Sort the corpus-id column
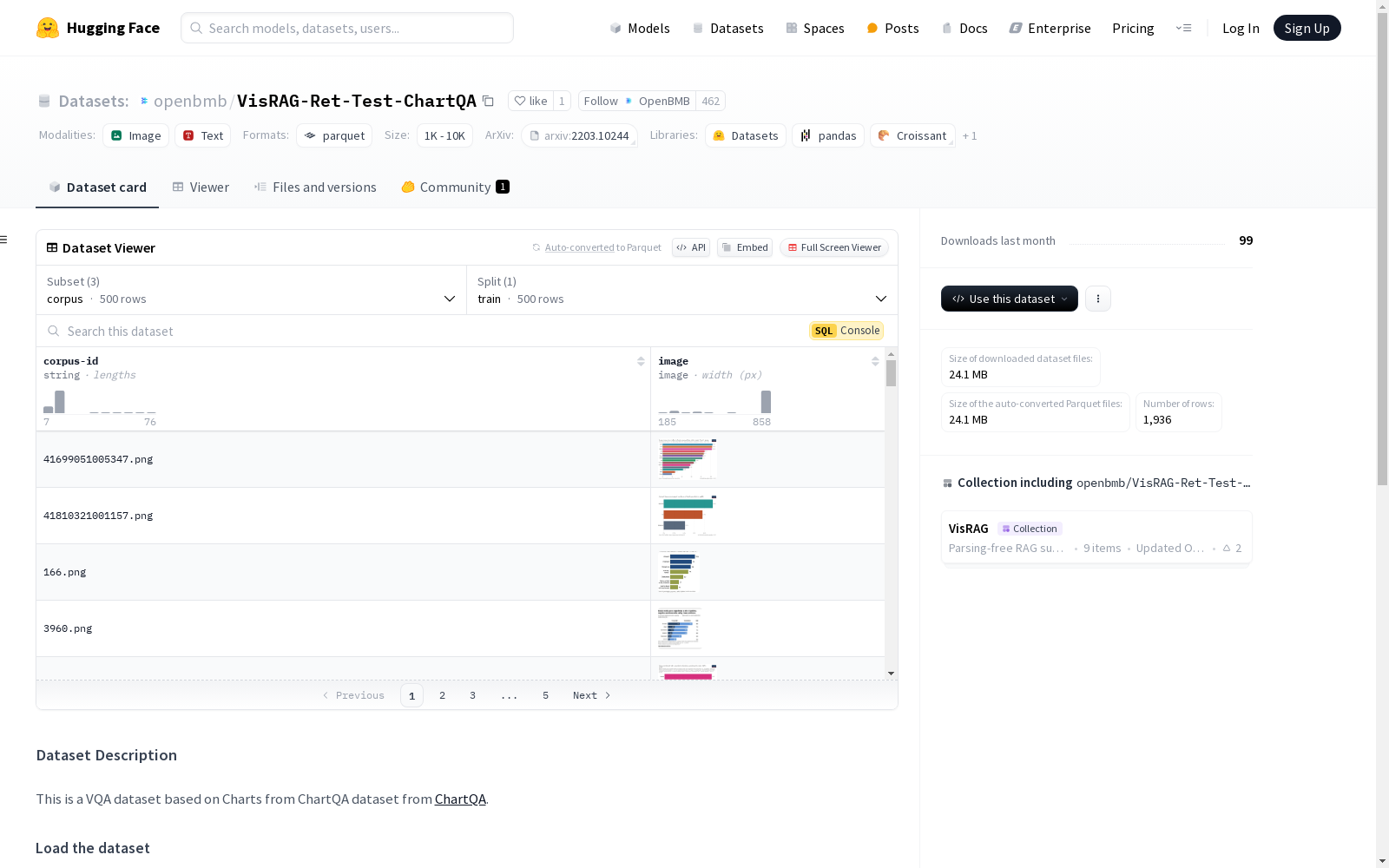Image resolution: width=1389 pixels, height=868 pixels. click(641, 361)
